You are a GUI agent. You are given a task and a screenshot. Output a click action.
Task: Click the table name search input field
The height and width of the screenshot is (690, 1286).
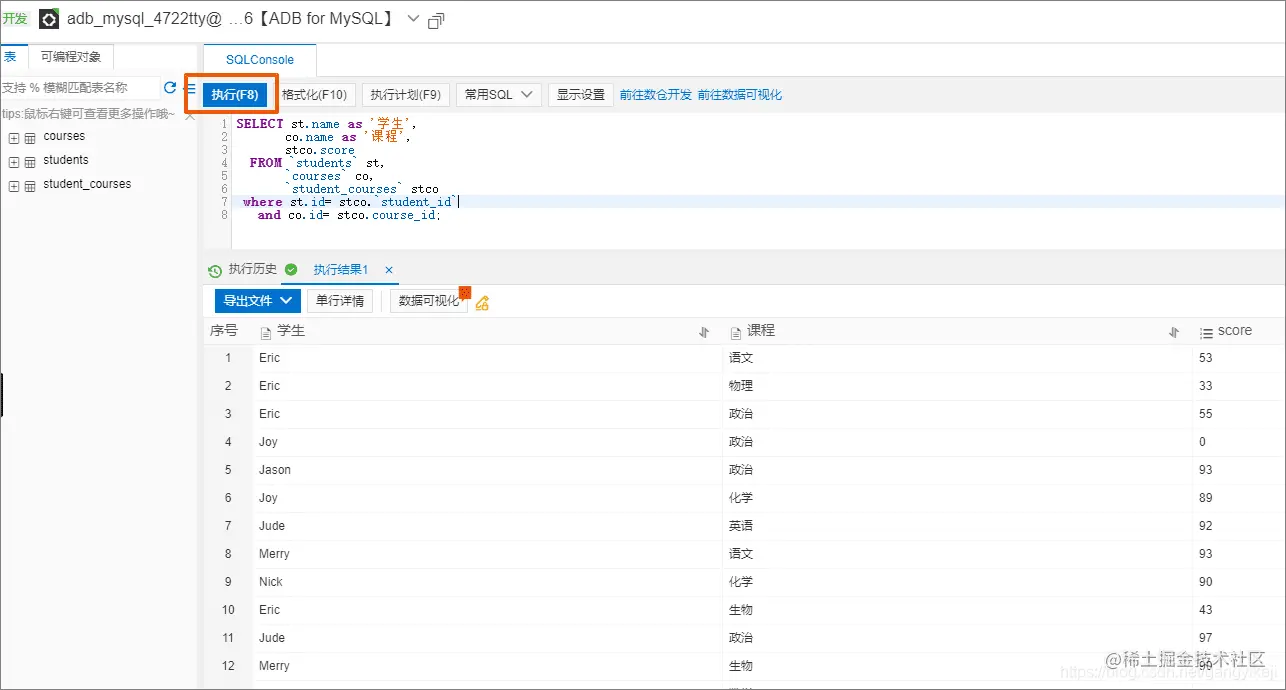tap(80, 88)
